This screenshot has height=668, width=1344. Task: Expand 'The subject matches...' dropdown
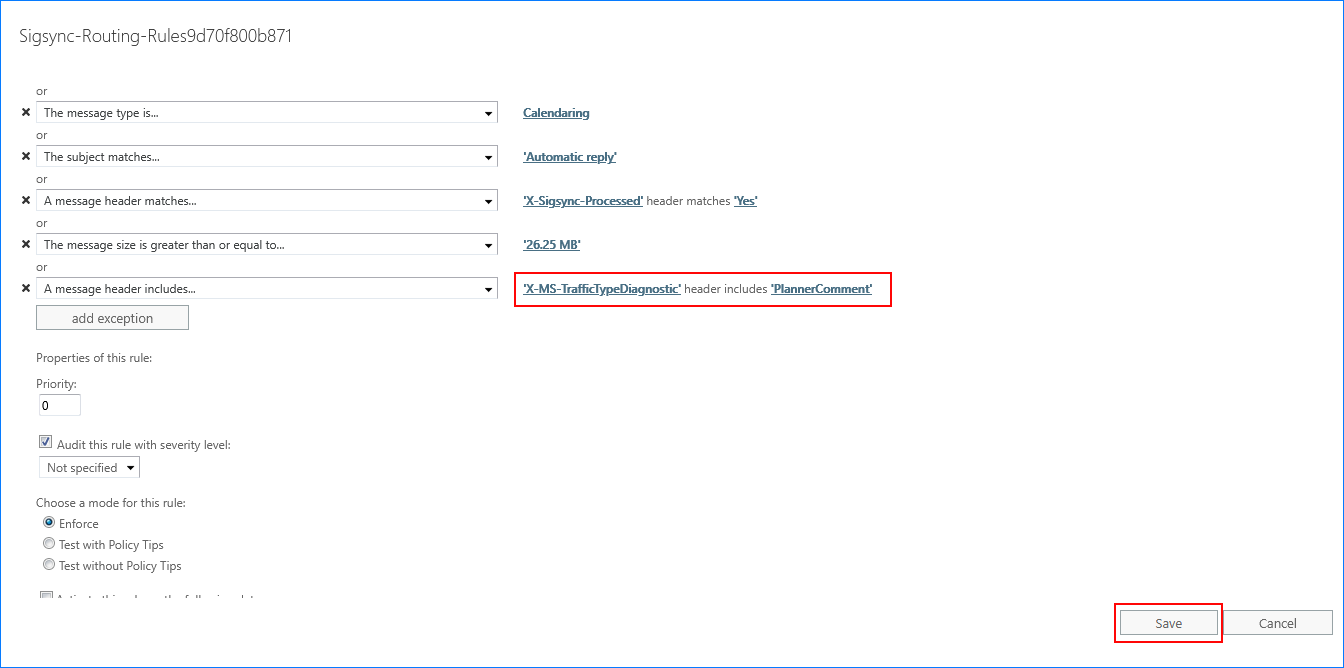(x=266, y=157)
